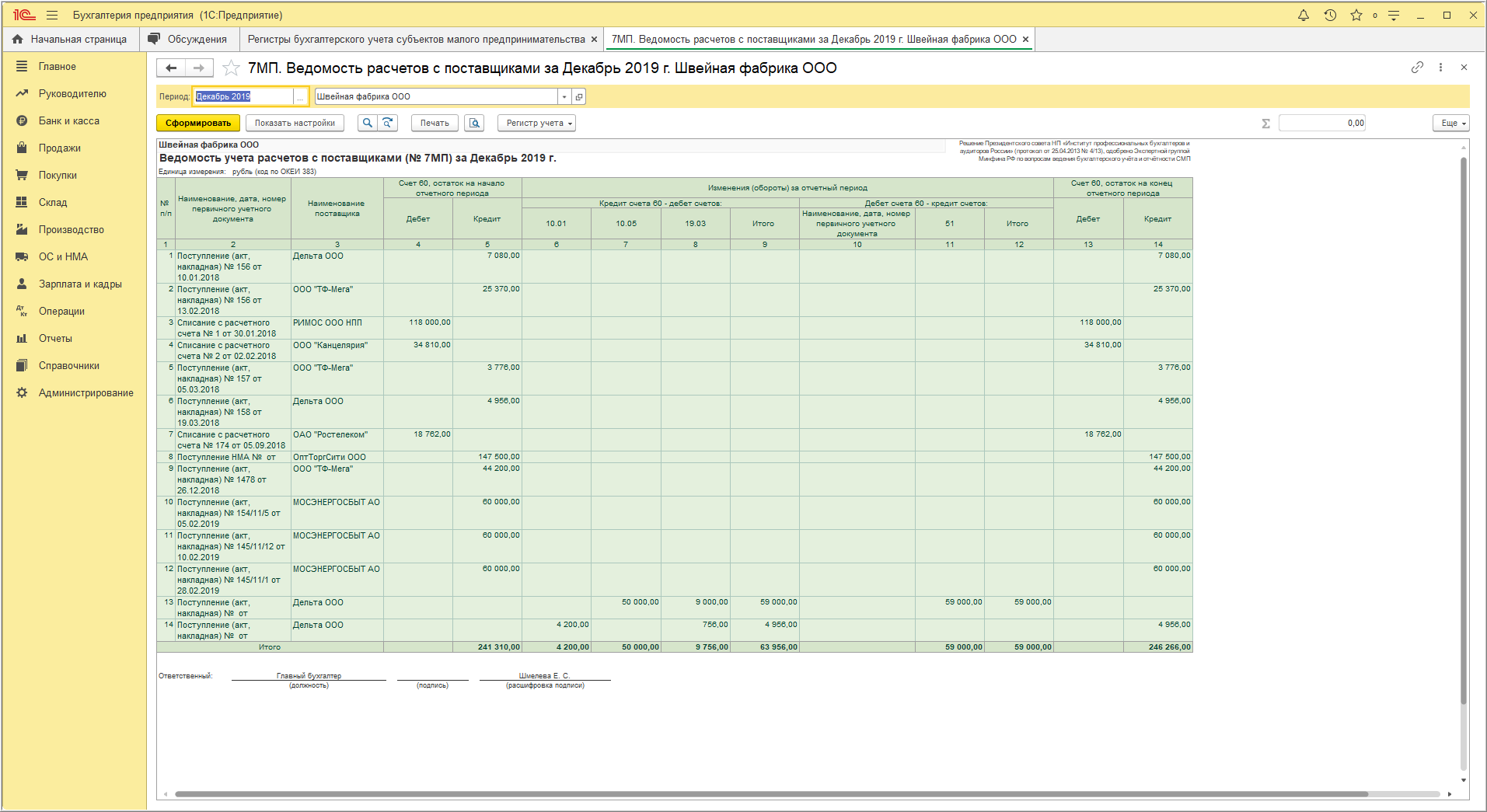Close the 7МП Ведомость tab
This screenshot has height=812, width=1487.
coord(1026,39)
